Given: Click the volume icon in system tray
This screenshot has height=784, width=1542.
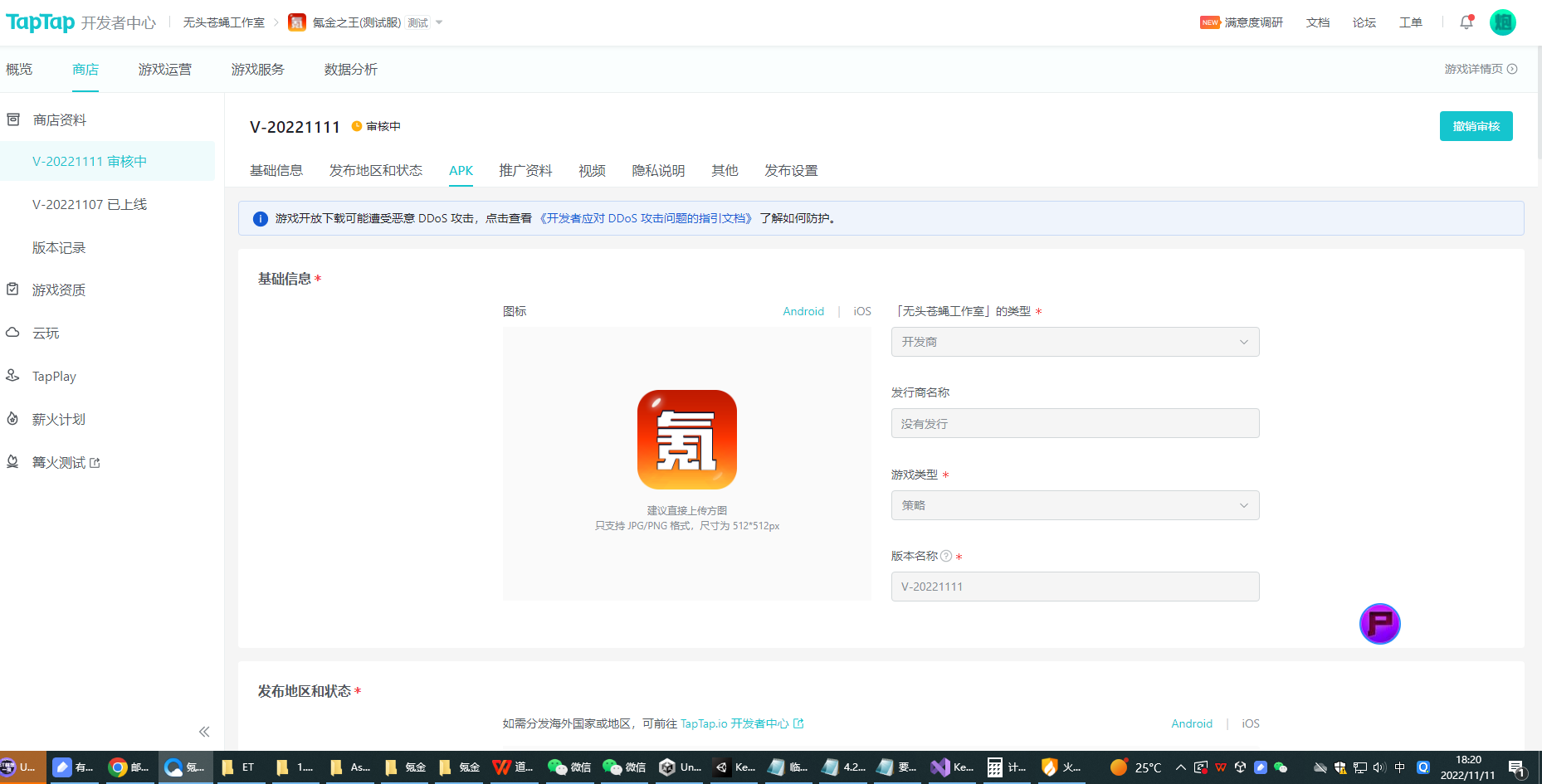Looking at the screenshot, I should click(1379, 767).
